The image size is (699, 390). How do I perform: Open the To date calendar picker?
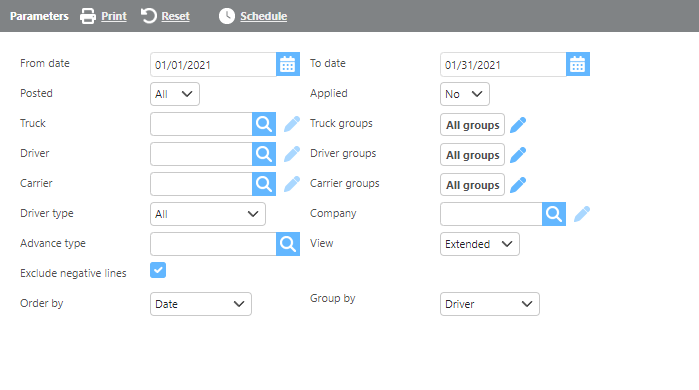[578, 65]
